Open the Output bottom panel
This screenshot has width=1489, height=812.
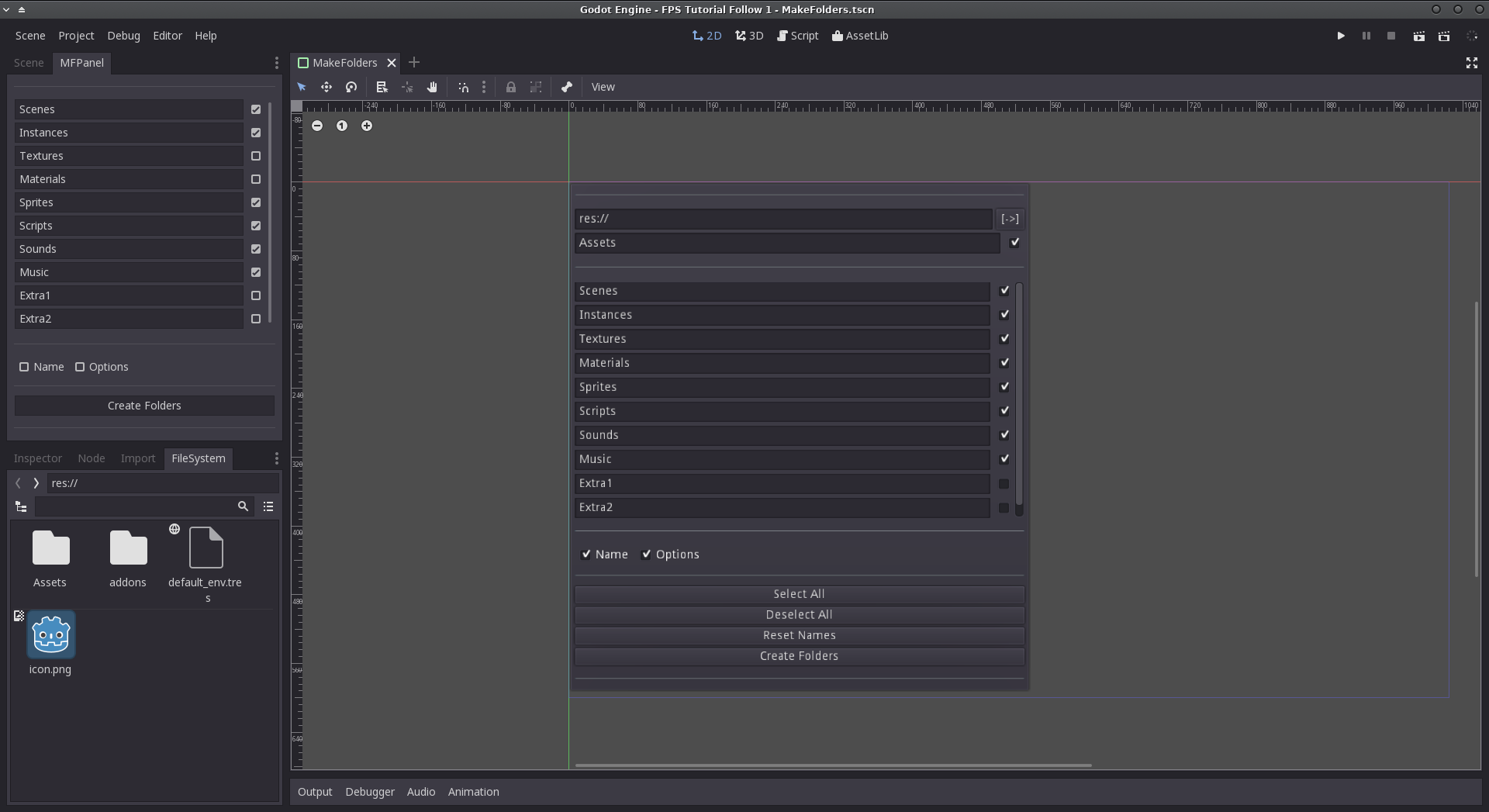click(x=315, y=792)
